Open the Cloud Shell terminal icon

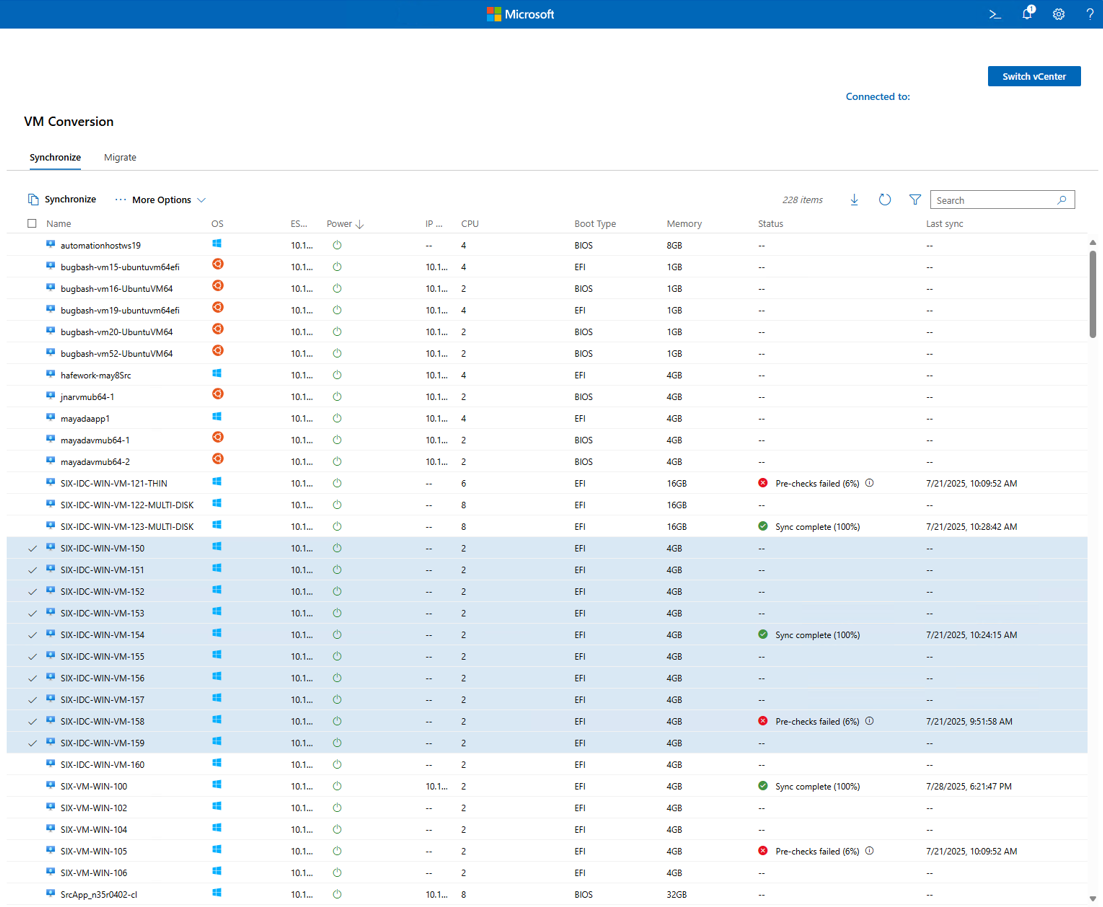click(x=995, y=14)
